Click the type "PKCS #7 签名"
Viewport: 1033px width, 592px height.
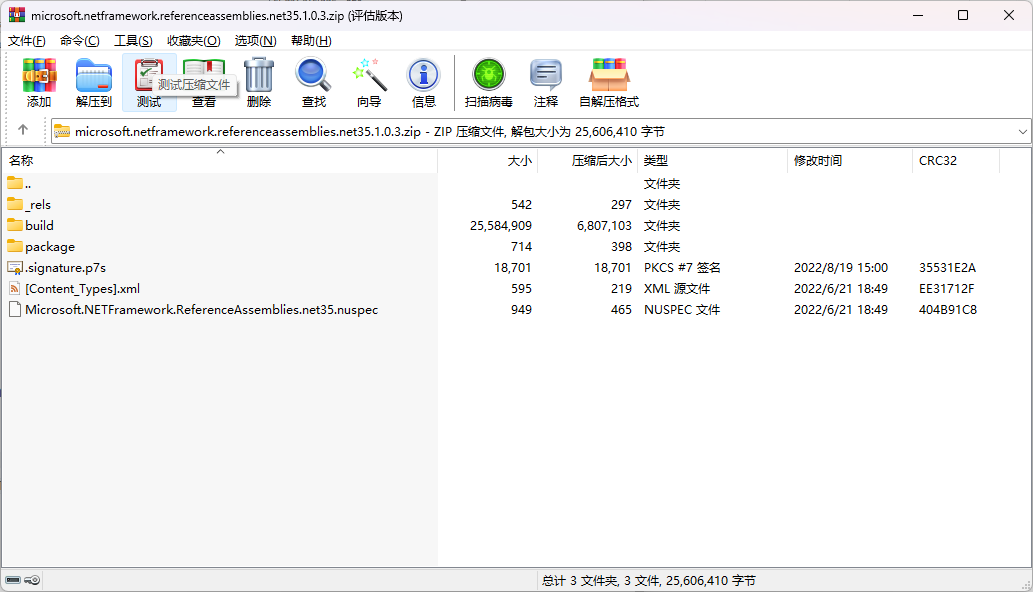682,268
